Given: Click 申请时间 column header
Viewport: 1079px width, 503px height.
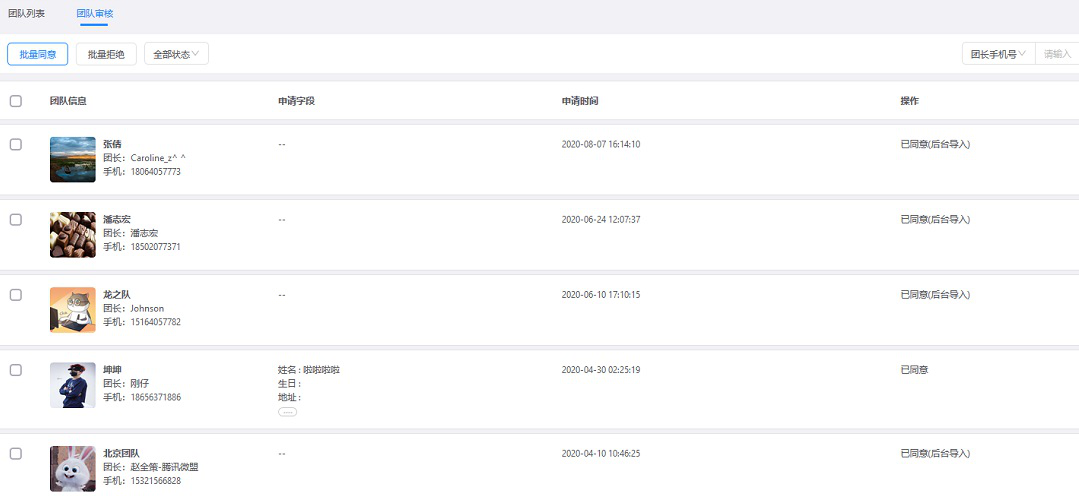Looking at the screenshot, I should [x=579, y=101].
